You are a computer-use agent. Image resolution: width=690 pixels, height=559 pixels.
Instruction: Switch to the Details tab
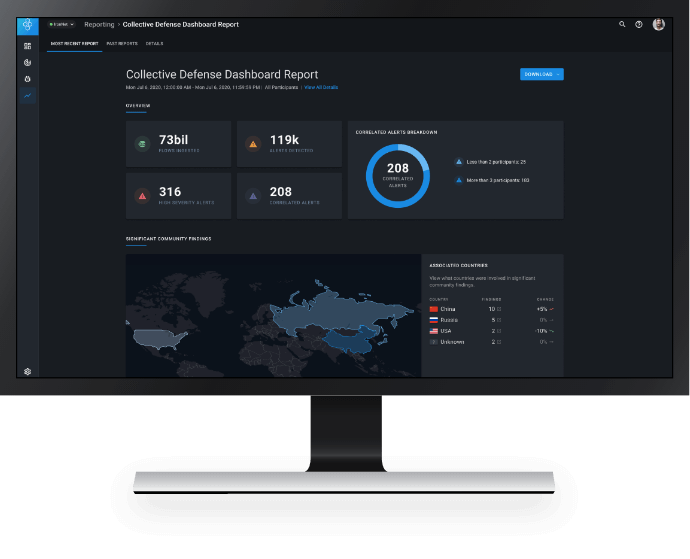click(x=154, y=44)
